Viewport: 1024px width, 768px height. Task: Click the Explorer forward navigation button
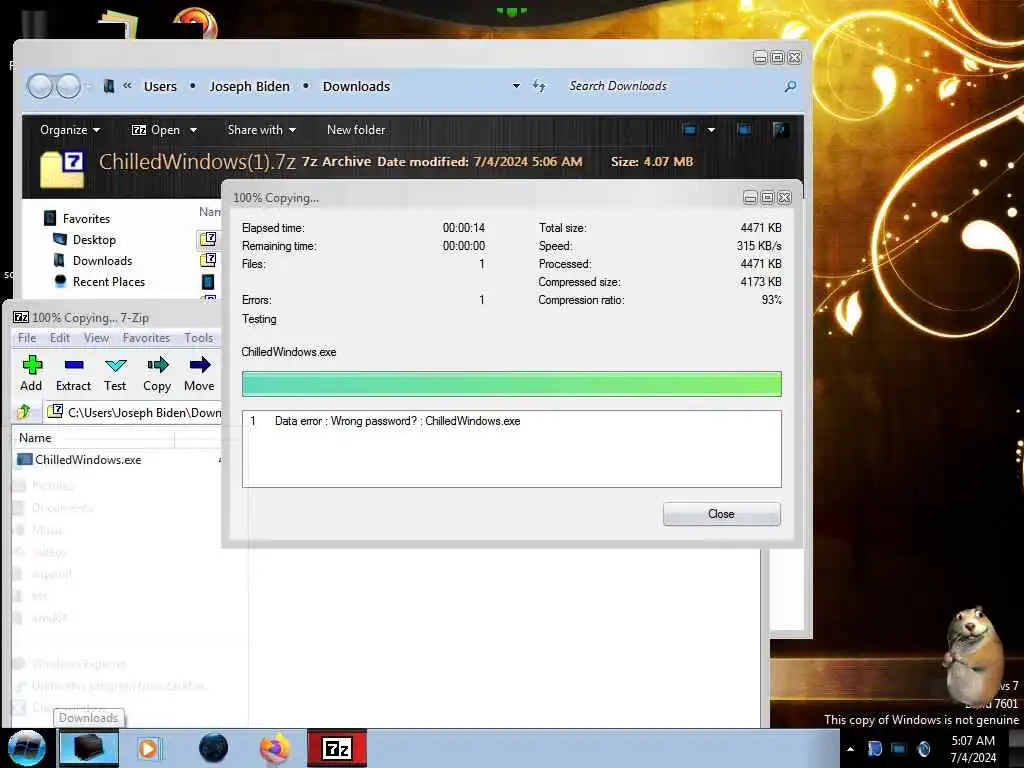pos(68,86)
